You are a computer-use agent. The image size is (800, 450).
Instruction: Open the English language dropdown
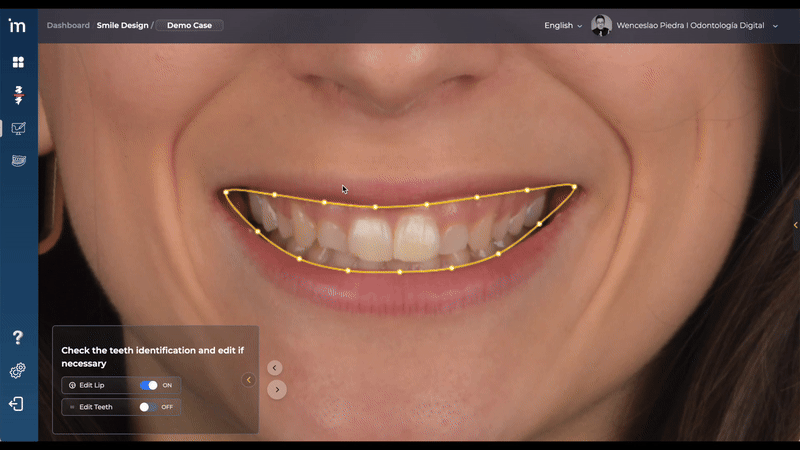563,25
